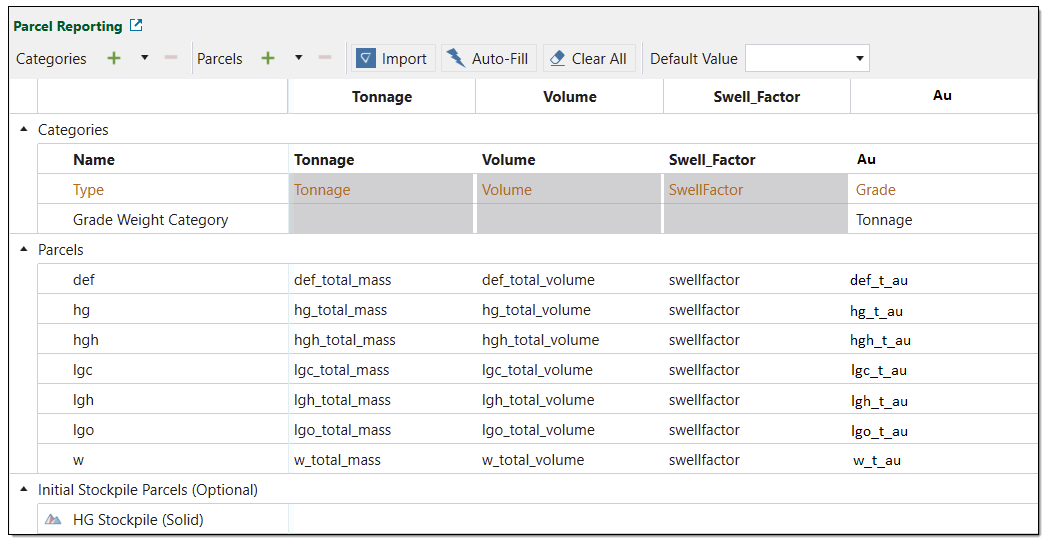Viewport: 1059px width, 548px height.
Task: Add a new parcel with green plus
Action: coord(268,59)
